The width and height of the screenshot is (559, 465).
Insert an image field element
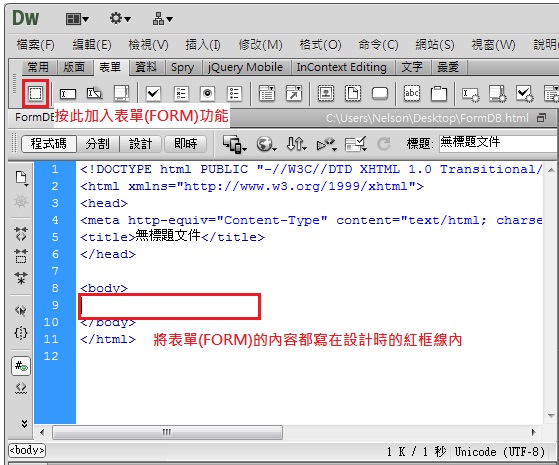click(325, 93)
